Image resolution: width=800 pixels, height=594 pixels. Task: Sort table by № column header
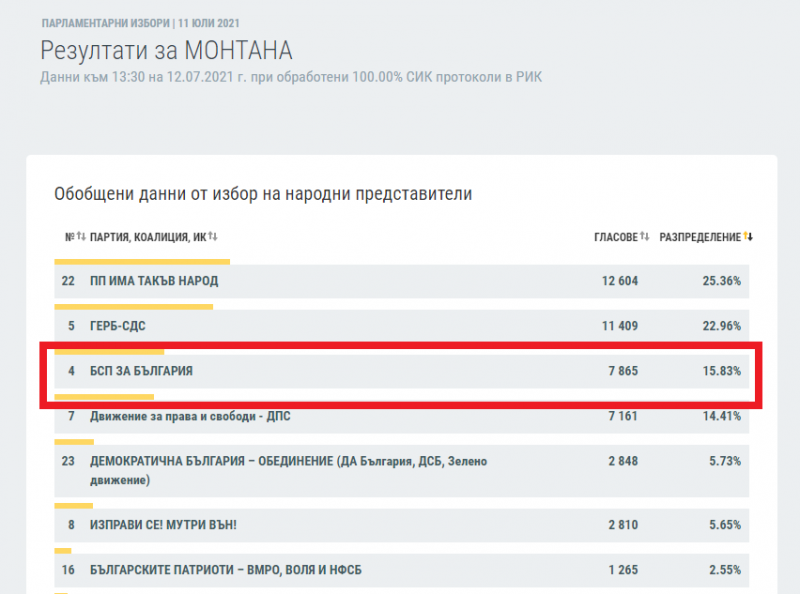69,237
